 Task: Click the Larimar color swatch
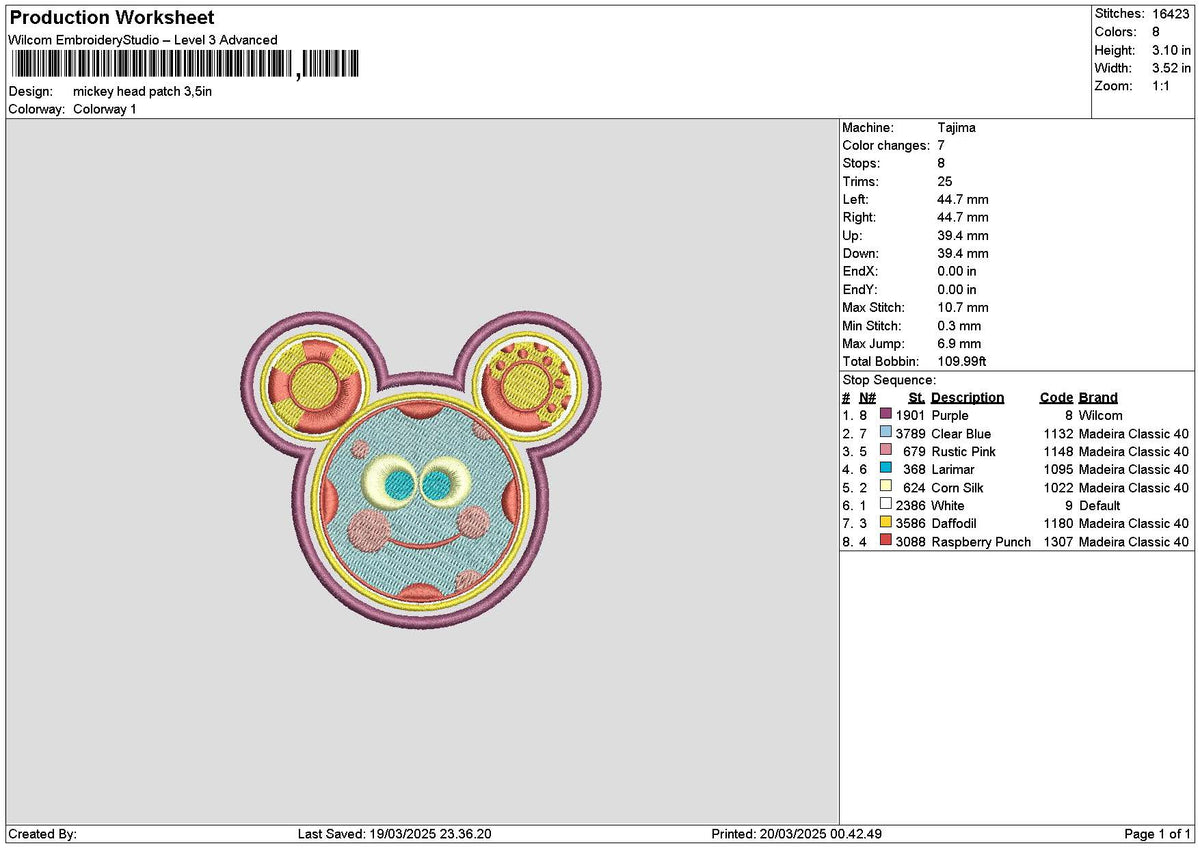point(885,469)
